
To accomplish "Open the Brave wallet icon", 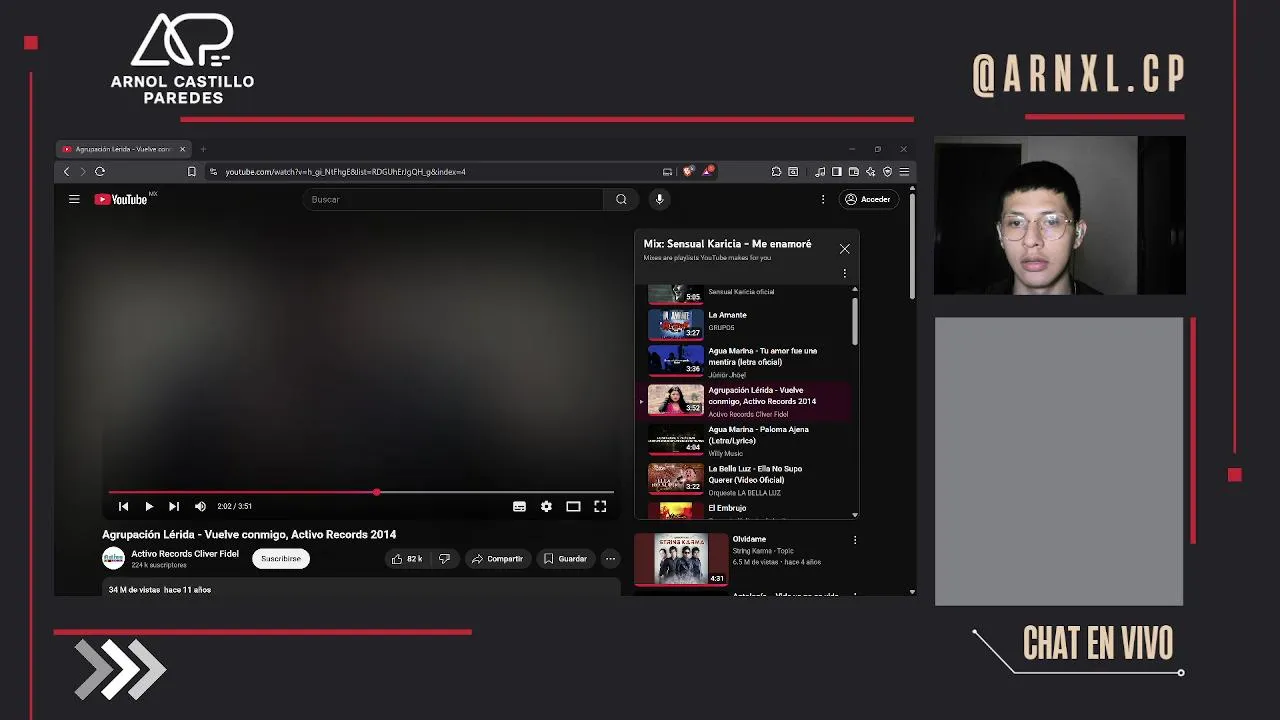I will coord(853,172).
